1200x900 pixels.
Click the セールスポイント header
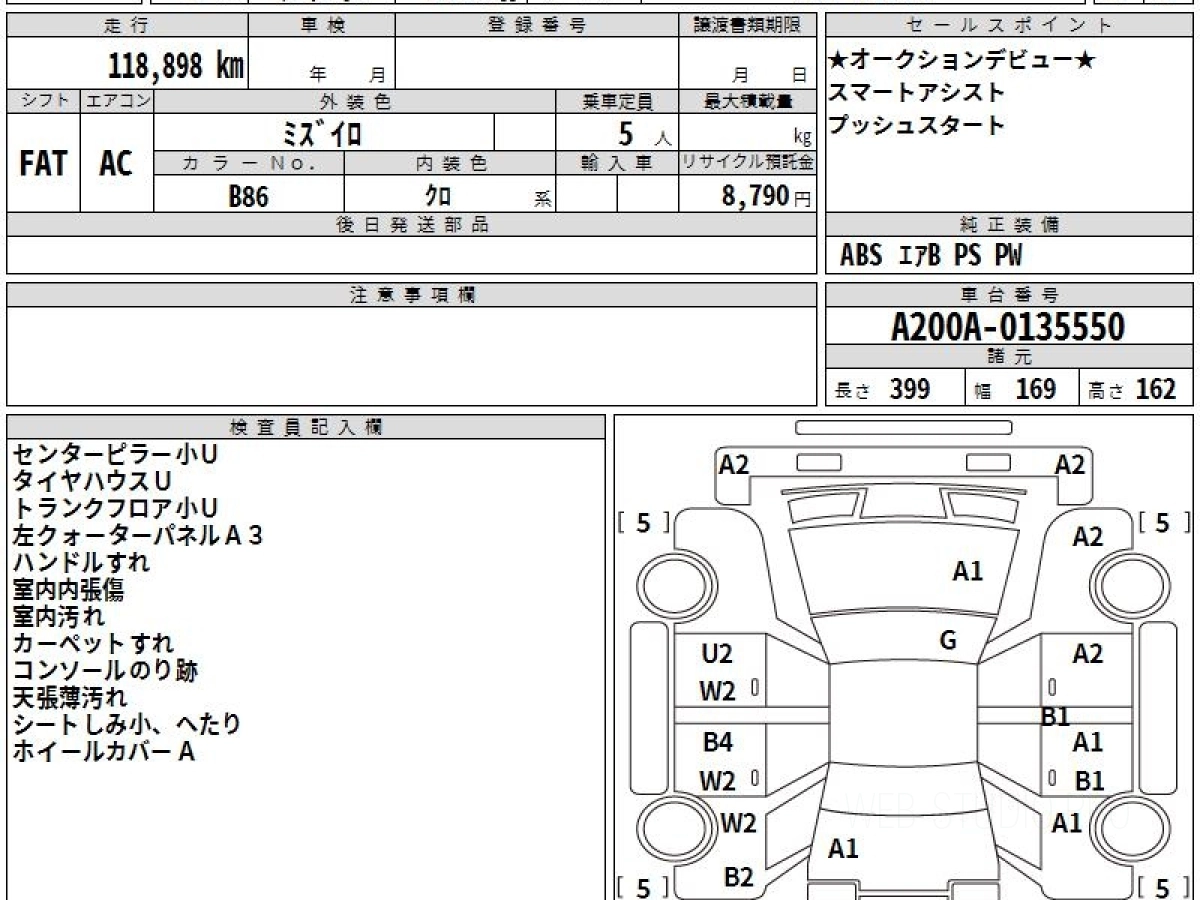coord(1009,26)
